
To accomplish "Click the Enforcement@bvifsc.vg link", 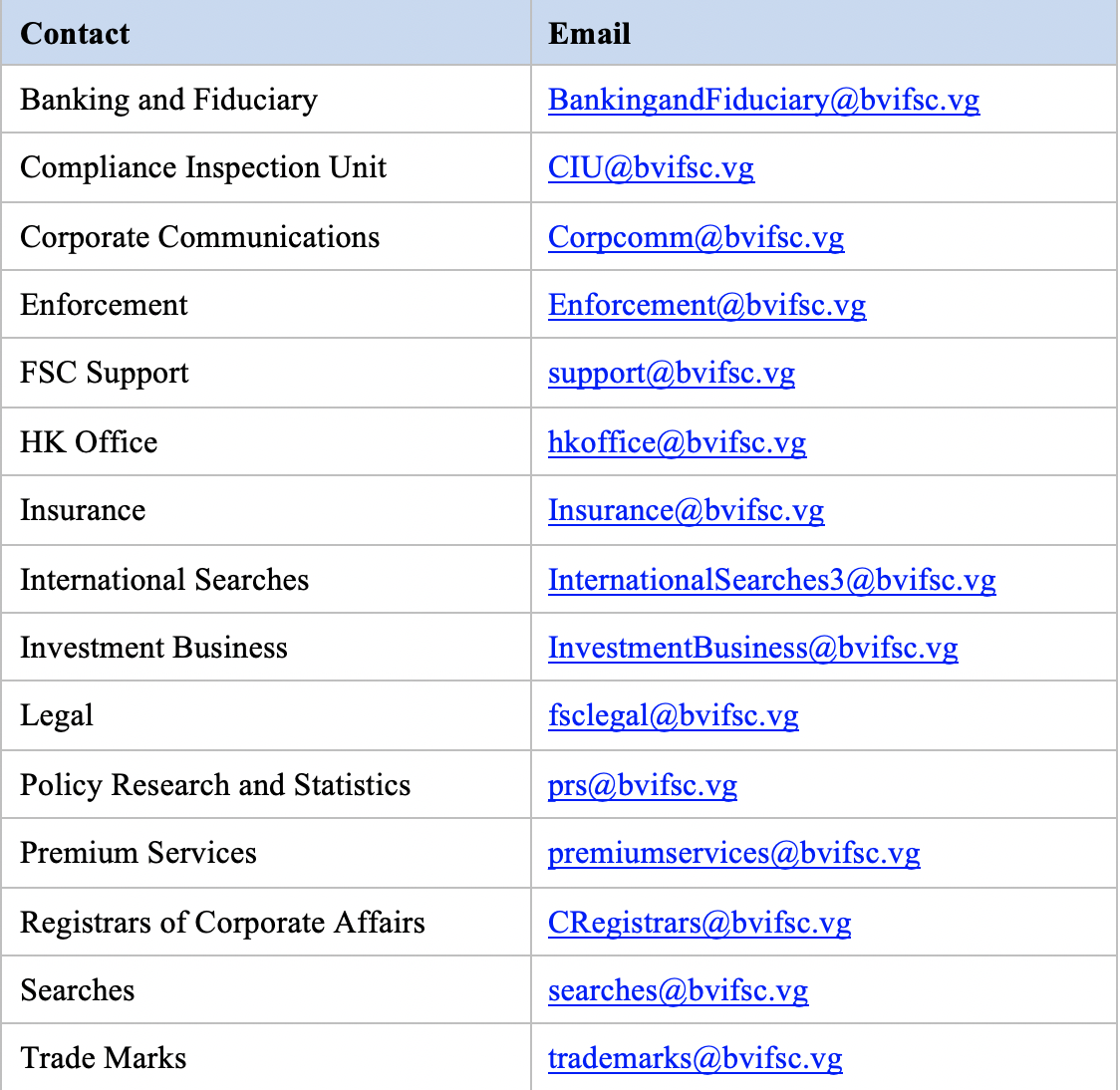I will (706, 305).
